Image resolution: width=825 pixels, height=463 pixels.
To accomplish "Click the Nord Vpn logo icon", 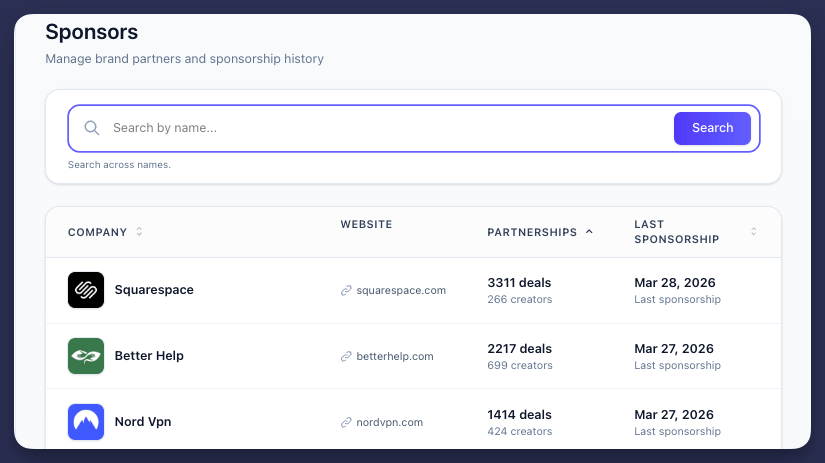I will 86,422.
